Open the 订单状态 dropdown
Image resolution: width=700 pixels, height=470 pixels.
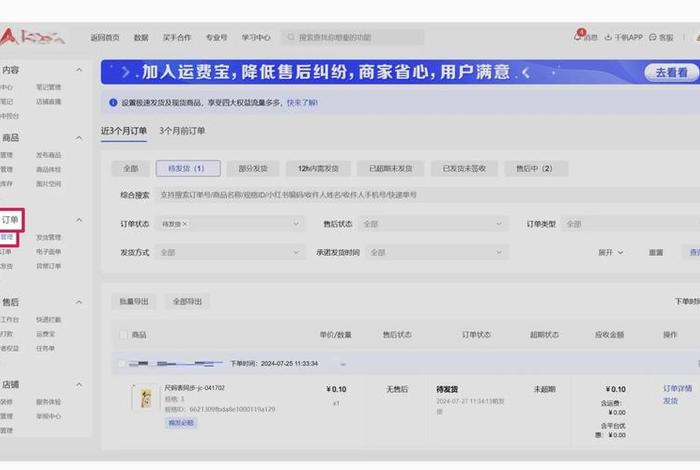(x=230, y=224)
